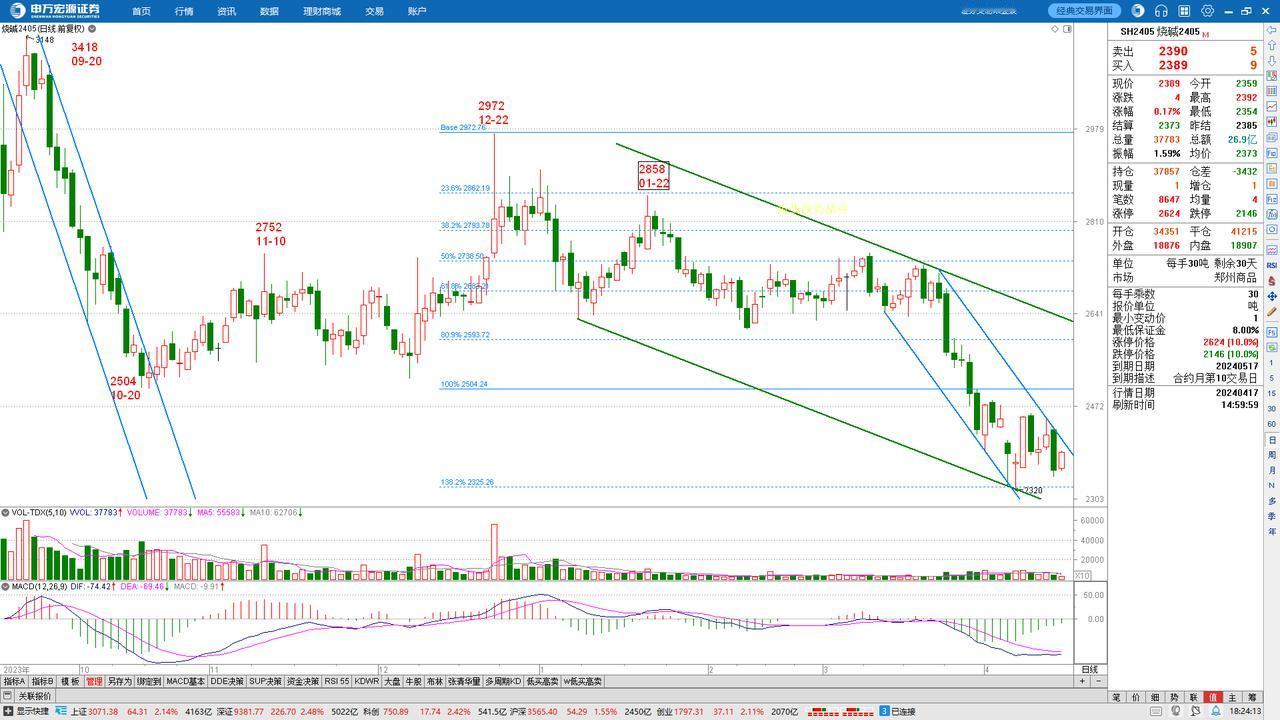Switch to the 笔 tick tab

[x=1117, y=697]
